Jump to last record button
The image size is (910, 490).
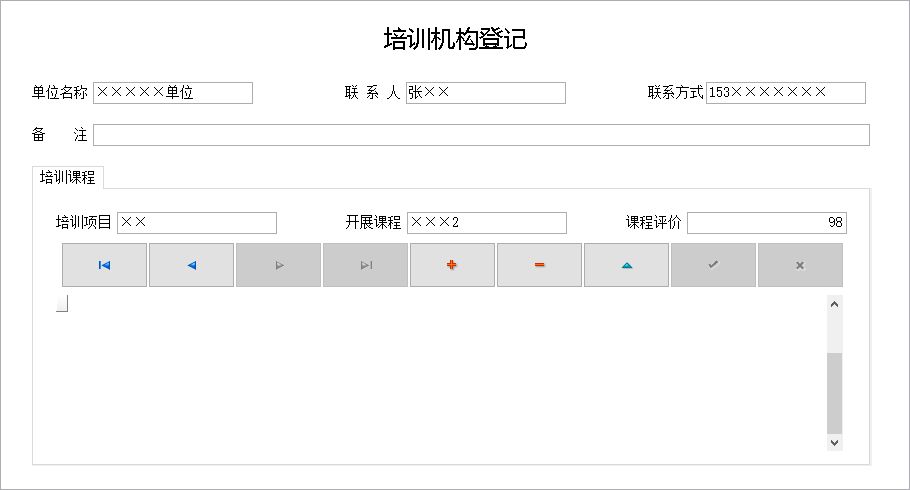(366, 265)
